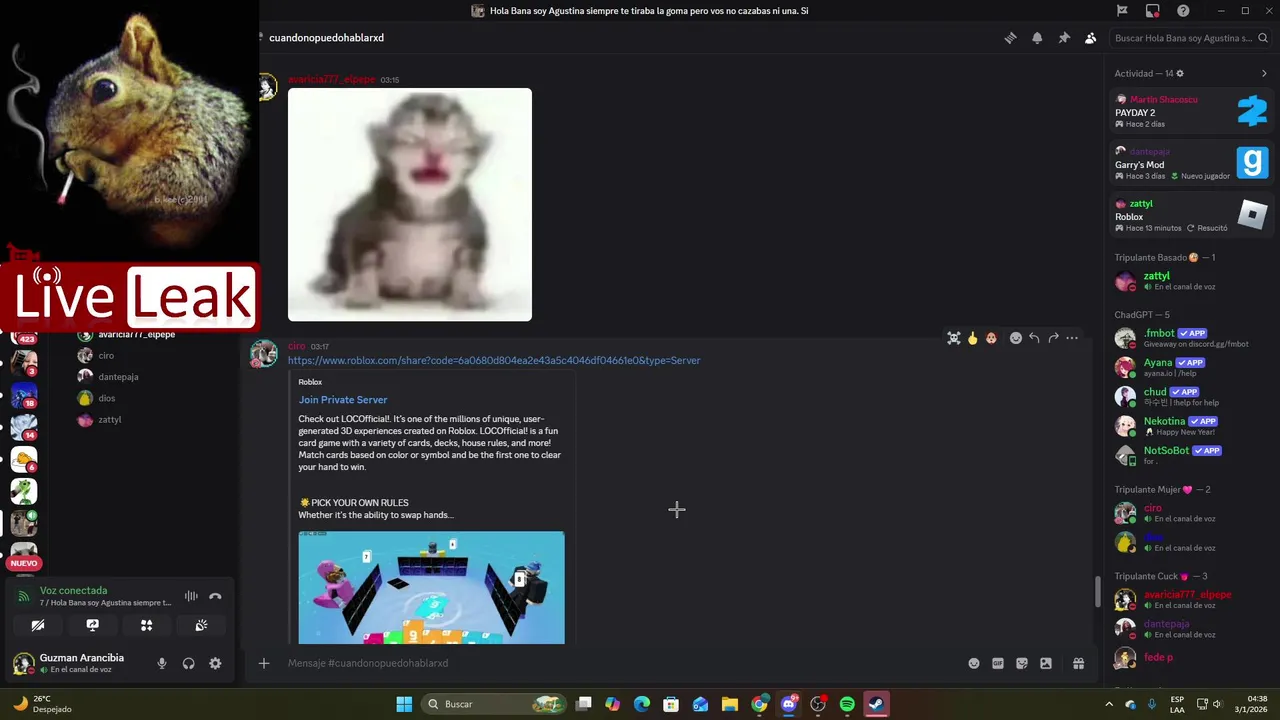
Task: Open the roblox.com share link
Action: click(494, 360)
